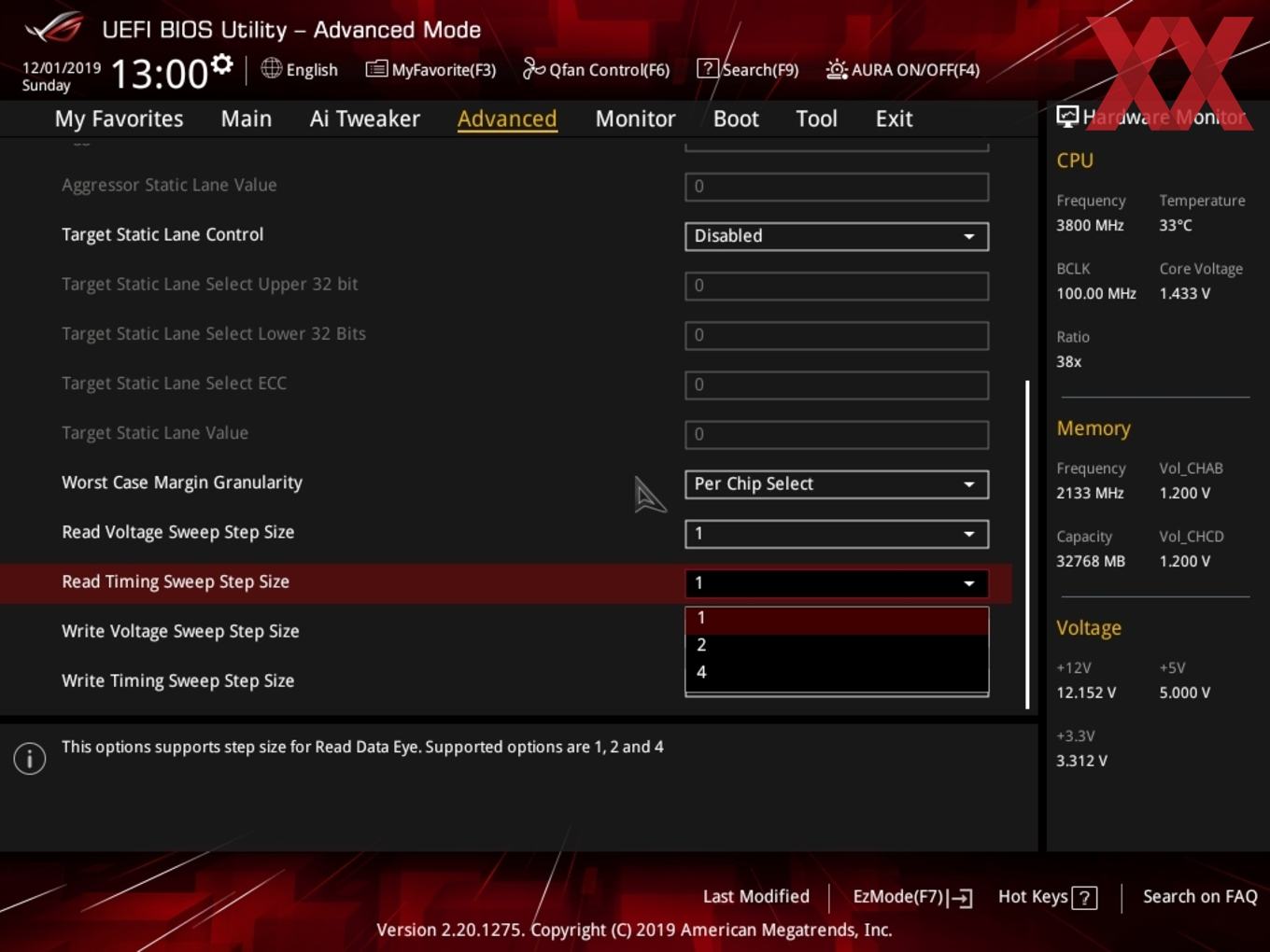Click the English language button
The image size is (1270, 952).
pyautogui.click(x=300, y=70)
